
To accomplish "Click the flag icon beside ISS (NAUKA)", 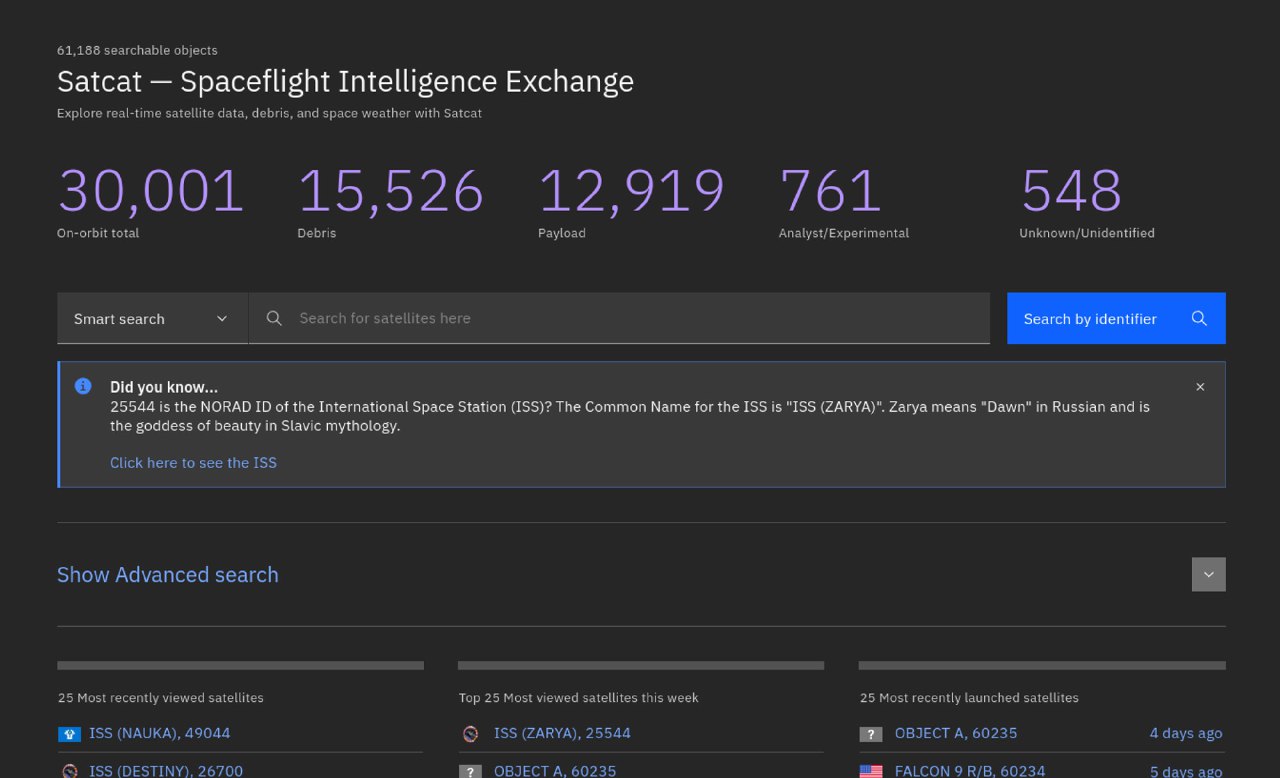I will coord(69,734).
